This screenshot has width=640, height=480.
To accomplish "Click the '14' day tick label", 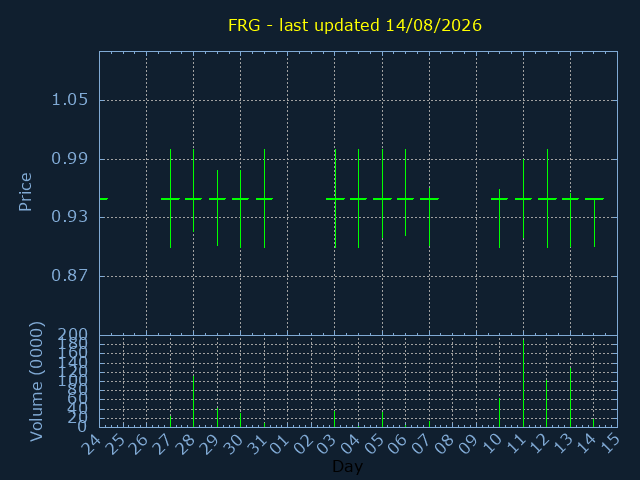I will pos(586,444).
